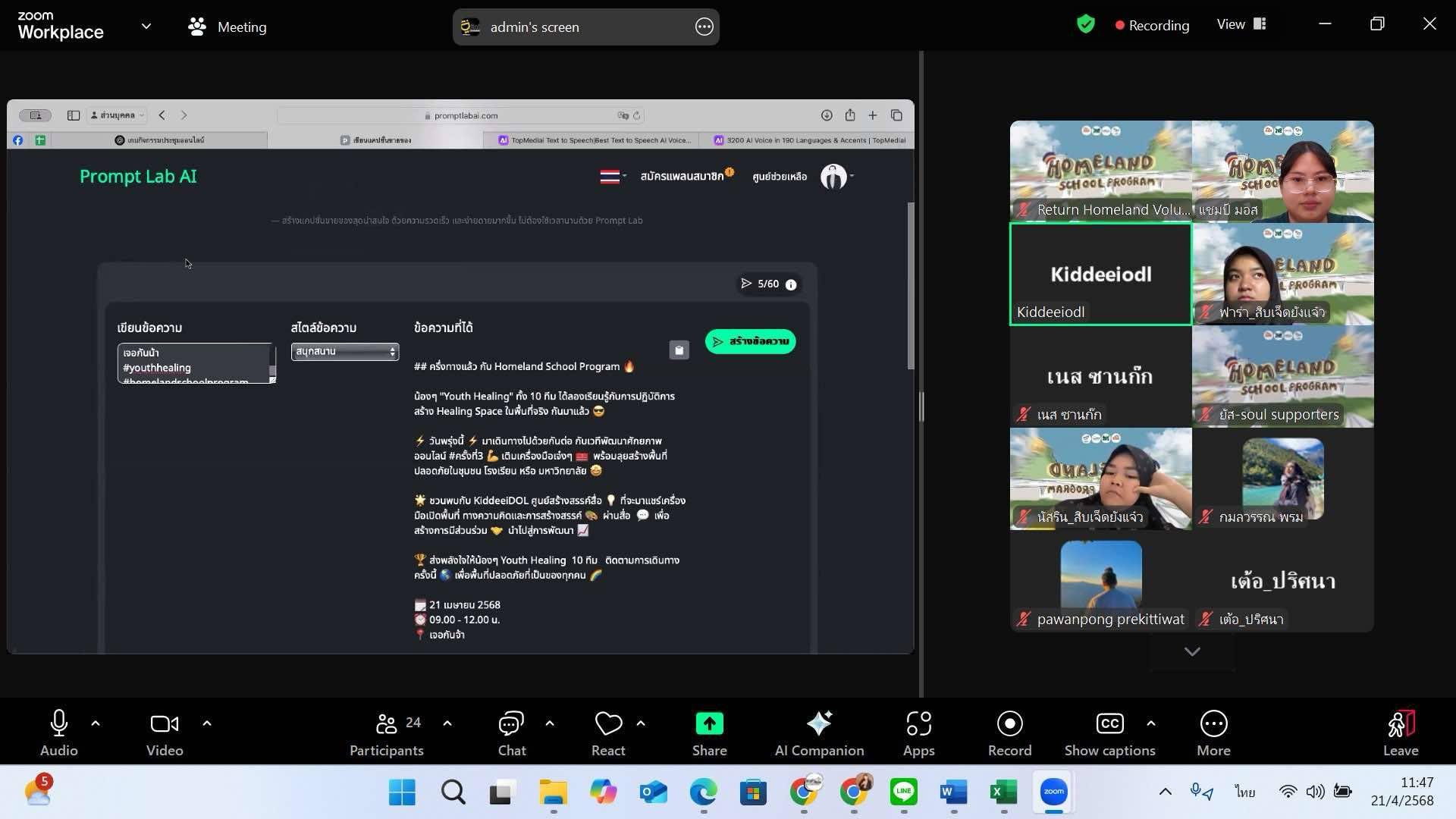Open the Participants panel
The width and height of the screenshot is (1456, 819).
coord(386,733)
